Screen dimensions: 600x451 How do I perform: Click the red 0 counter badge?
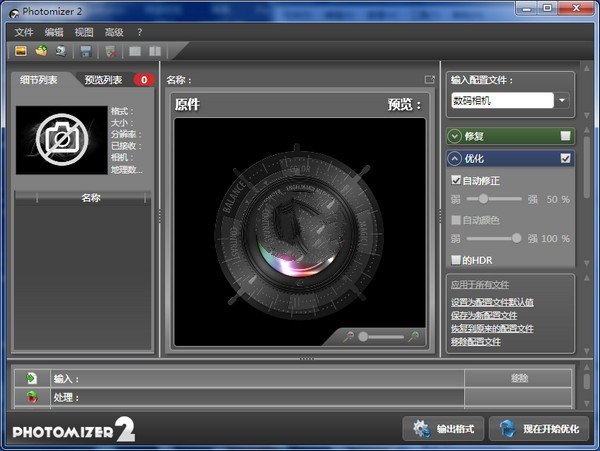click(x=144, y=80)
